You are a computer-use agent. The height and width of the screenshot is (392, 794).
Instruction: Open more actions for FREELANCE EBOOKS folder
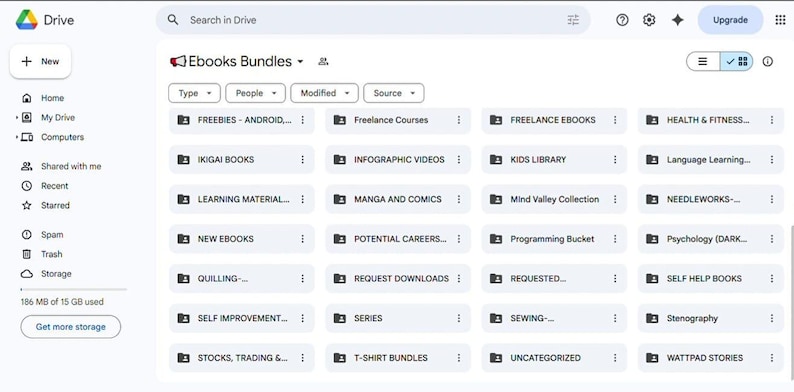pos(615,120)
